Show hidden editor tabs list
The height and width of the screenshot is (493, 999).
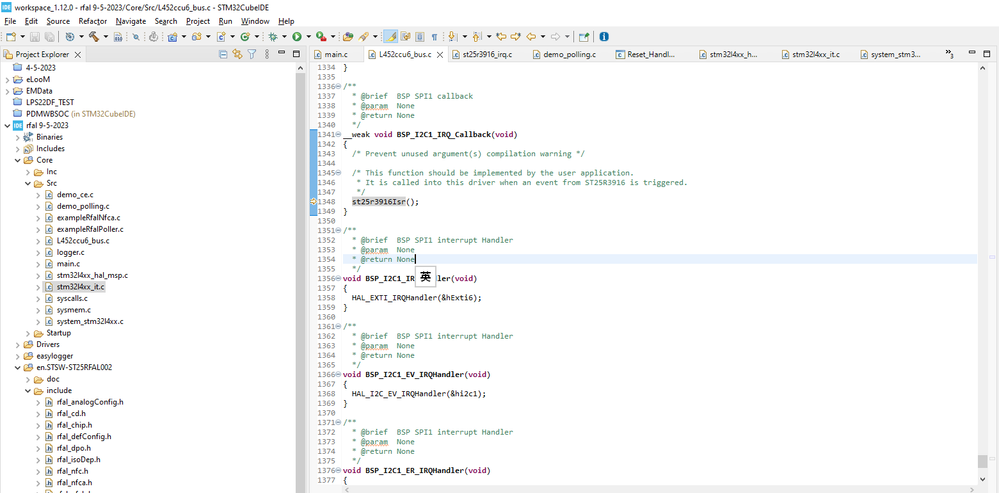pyautogui.click(x=949, y=54)
